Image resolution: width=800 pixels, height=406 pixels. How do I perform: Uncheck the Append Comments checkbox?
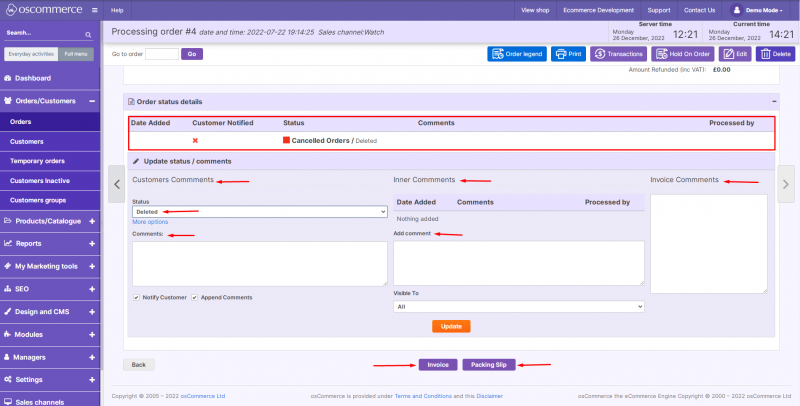[195, 297]
